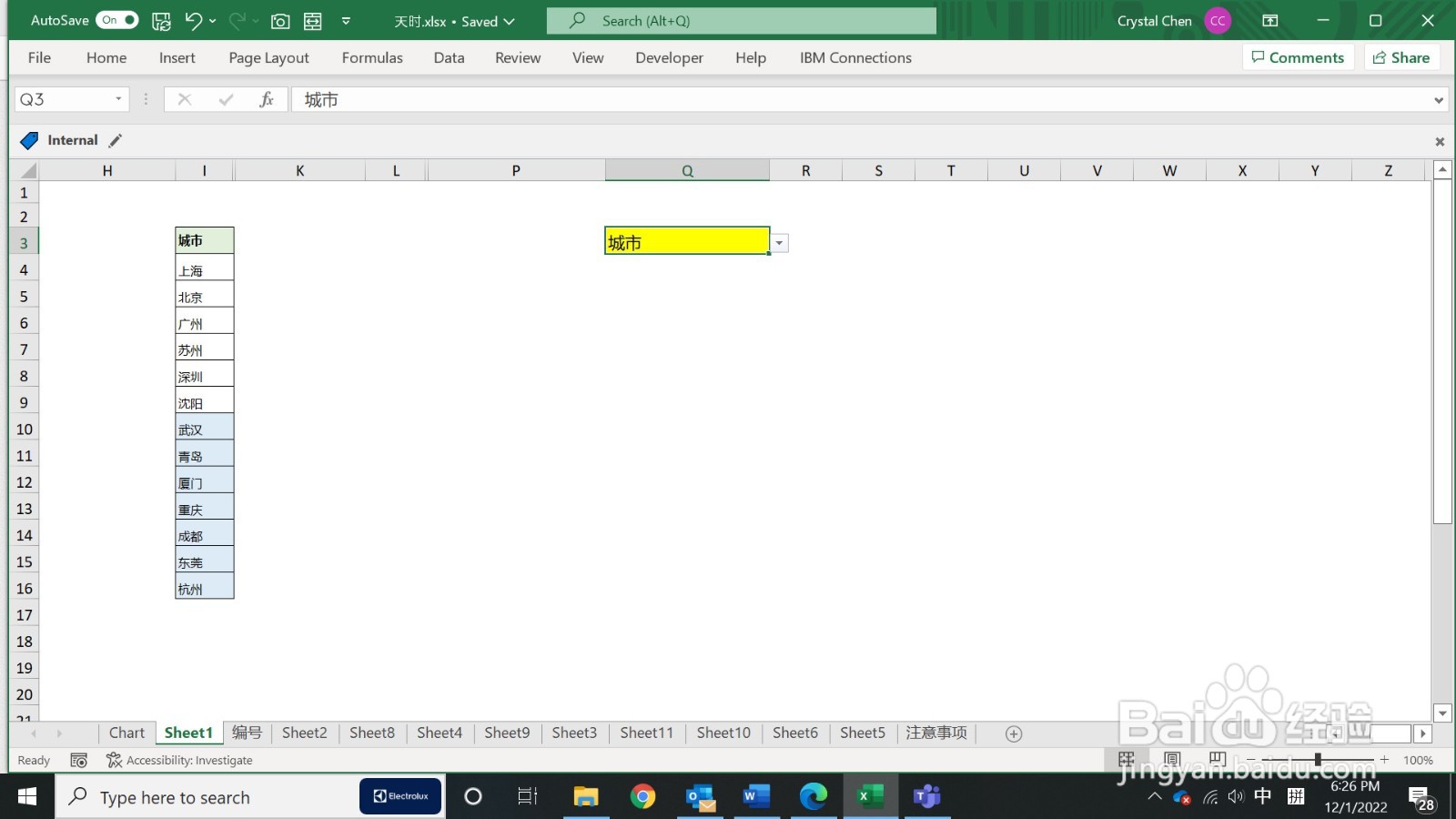The height and width of the screenshot is (819, 1456).
Task: Undo the last action
Action: coord(193,20)
